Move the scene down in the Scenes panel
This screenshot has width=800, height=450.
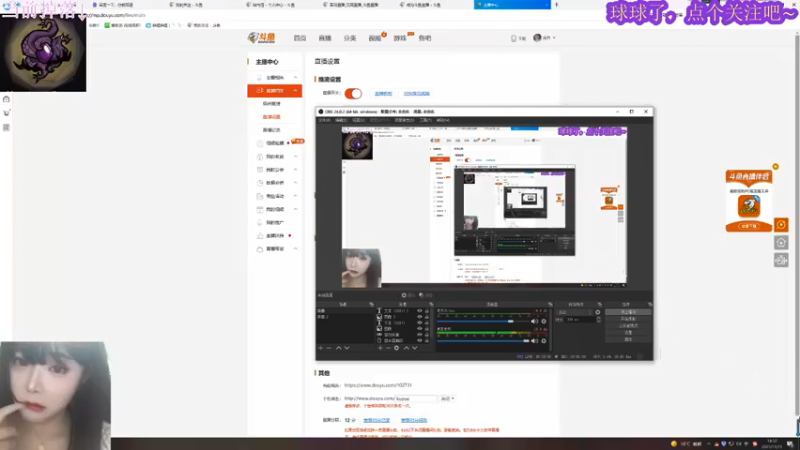click(347, 348)
